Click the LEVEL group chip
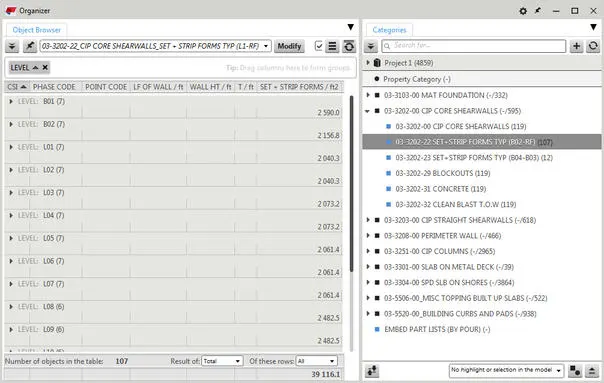The width and height of the screenshot is (604, 383). coord(29,68)
